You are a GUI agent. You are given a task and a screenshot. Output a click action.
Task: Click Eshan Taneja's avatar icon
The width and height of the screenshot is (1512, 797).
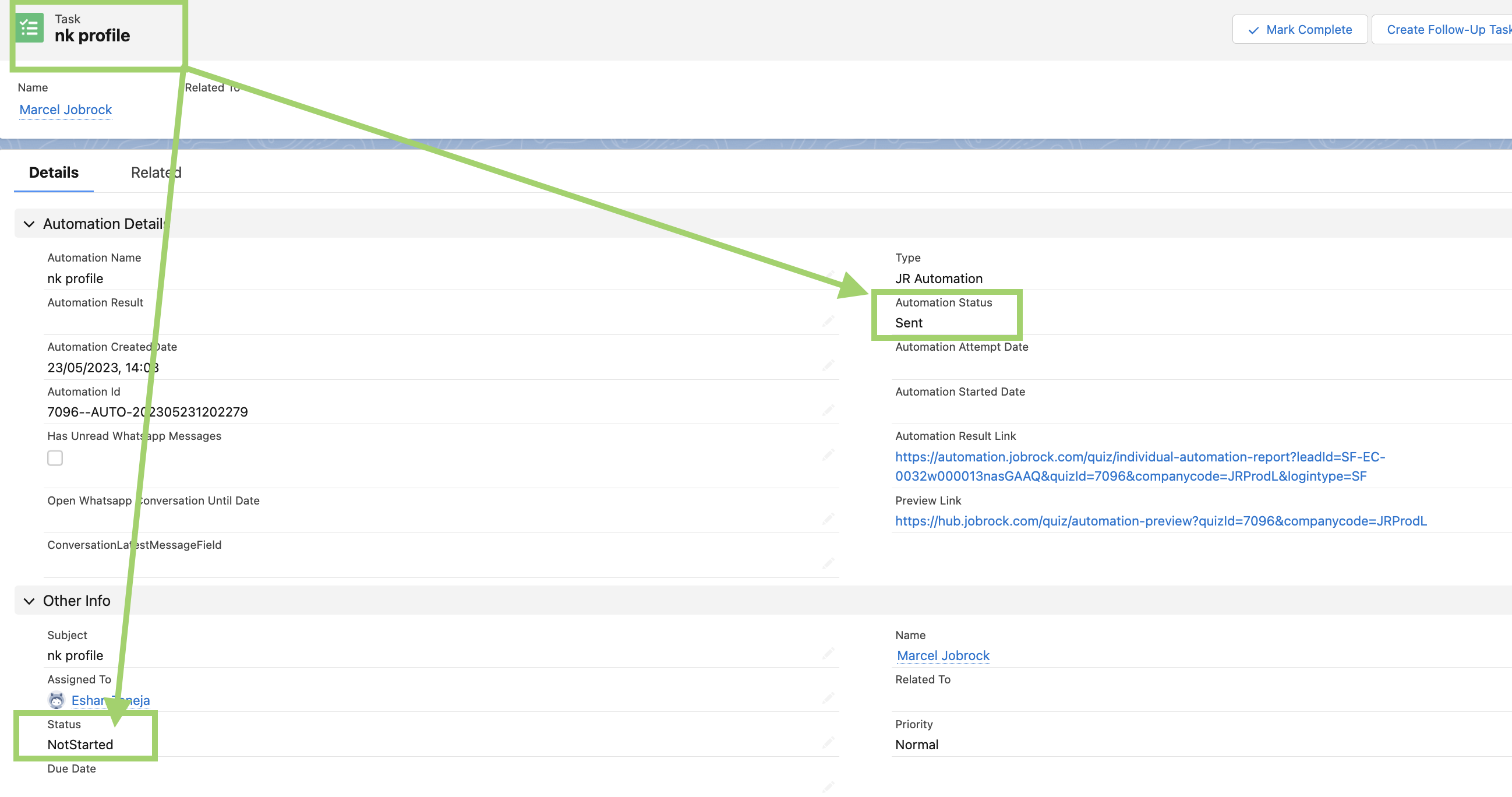pos(56,700)
